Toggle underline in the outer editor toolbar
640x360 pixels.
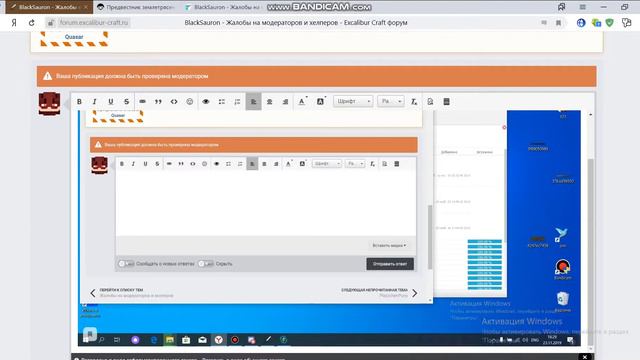(111, 102)
